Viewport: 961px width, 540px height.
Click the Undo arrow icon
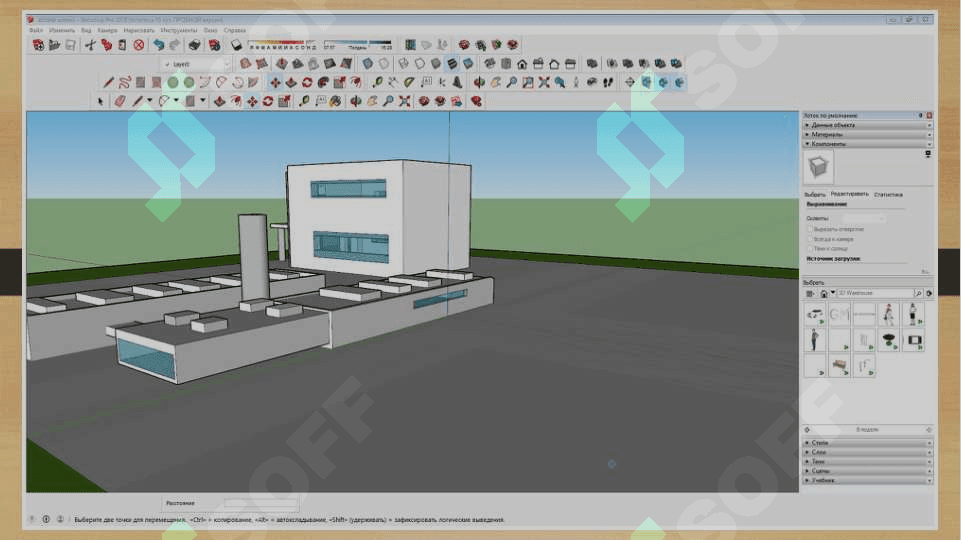tap(158, 45)
